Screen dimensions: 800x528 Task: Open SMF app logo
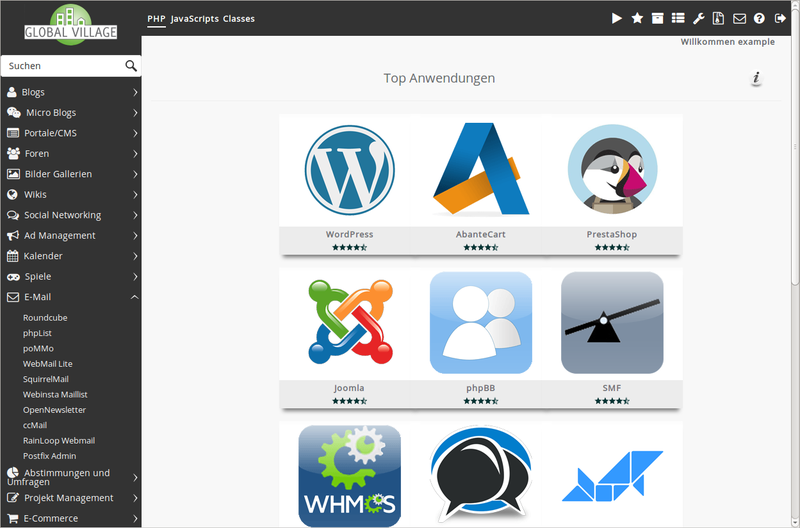coord(612,322)
